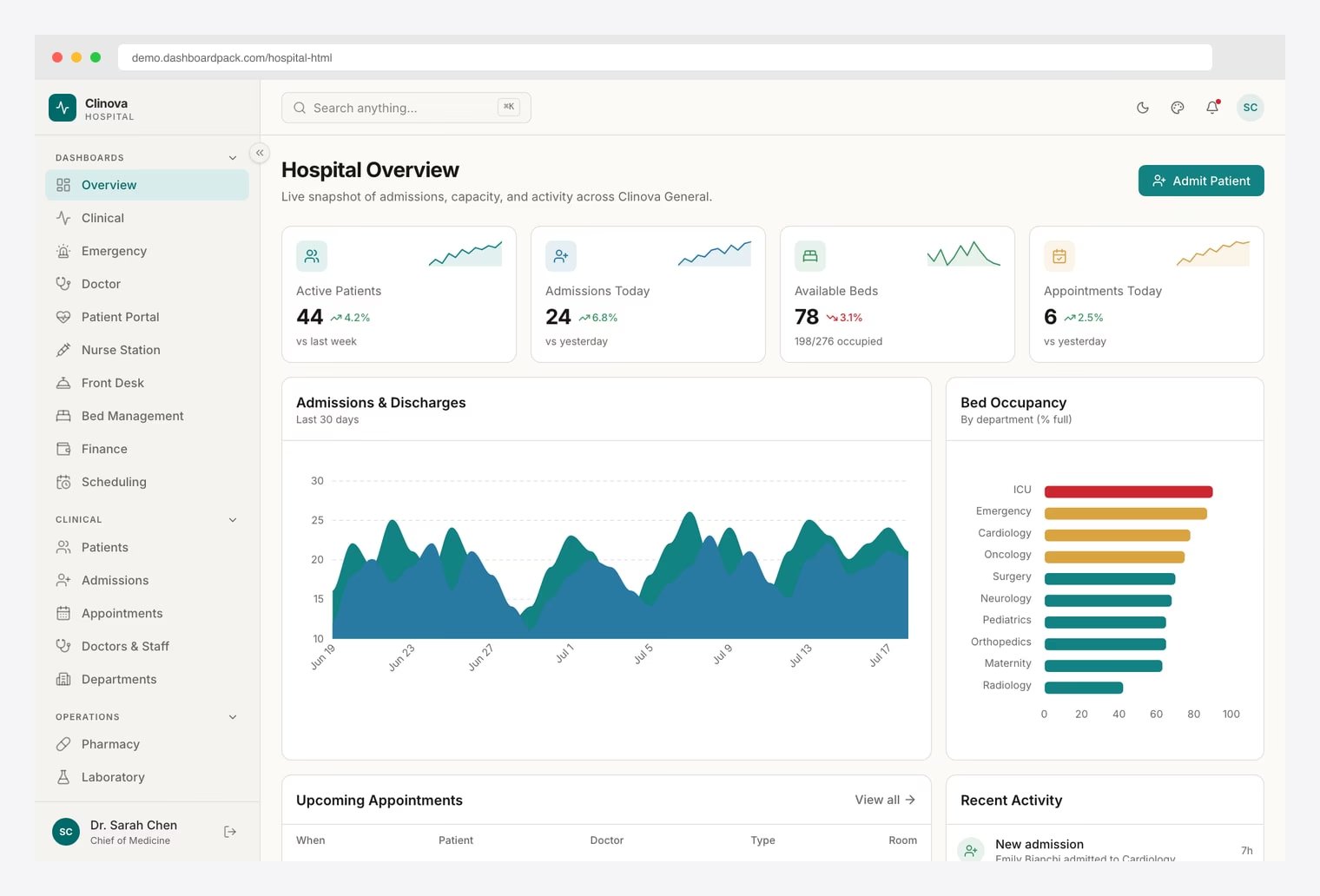1320x896 pixels.
Task: Click the Radiology occupancy bar
Action: [1084, 688]
